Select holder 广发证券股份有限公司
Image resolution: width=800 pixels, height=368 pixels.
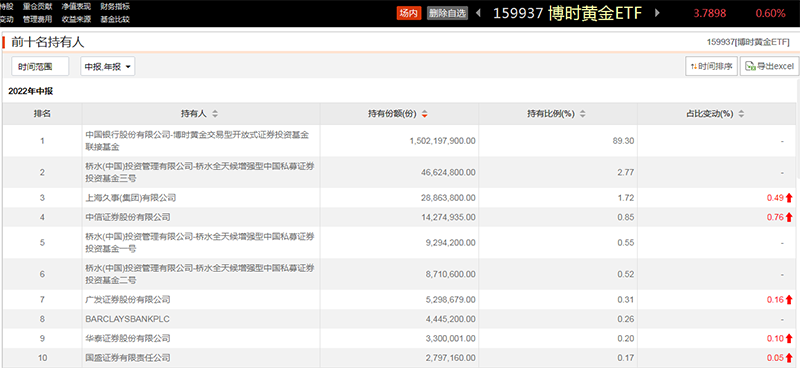tap(128, 300)
